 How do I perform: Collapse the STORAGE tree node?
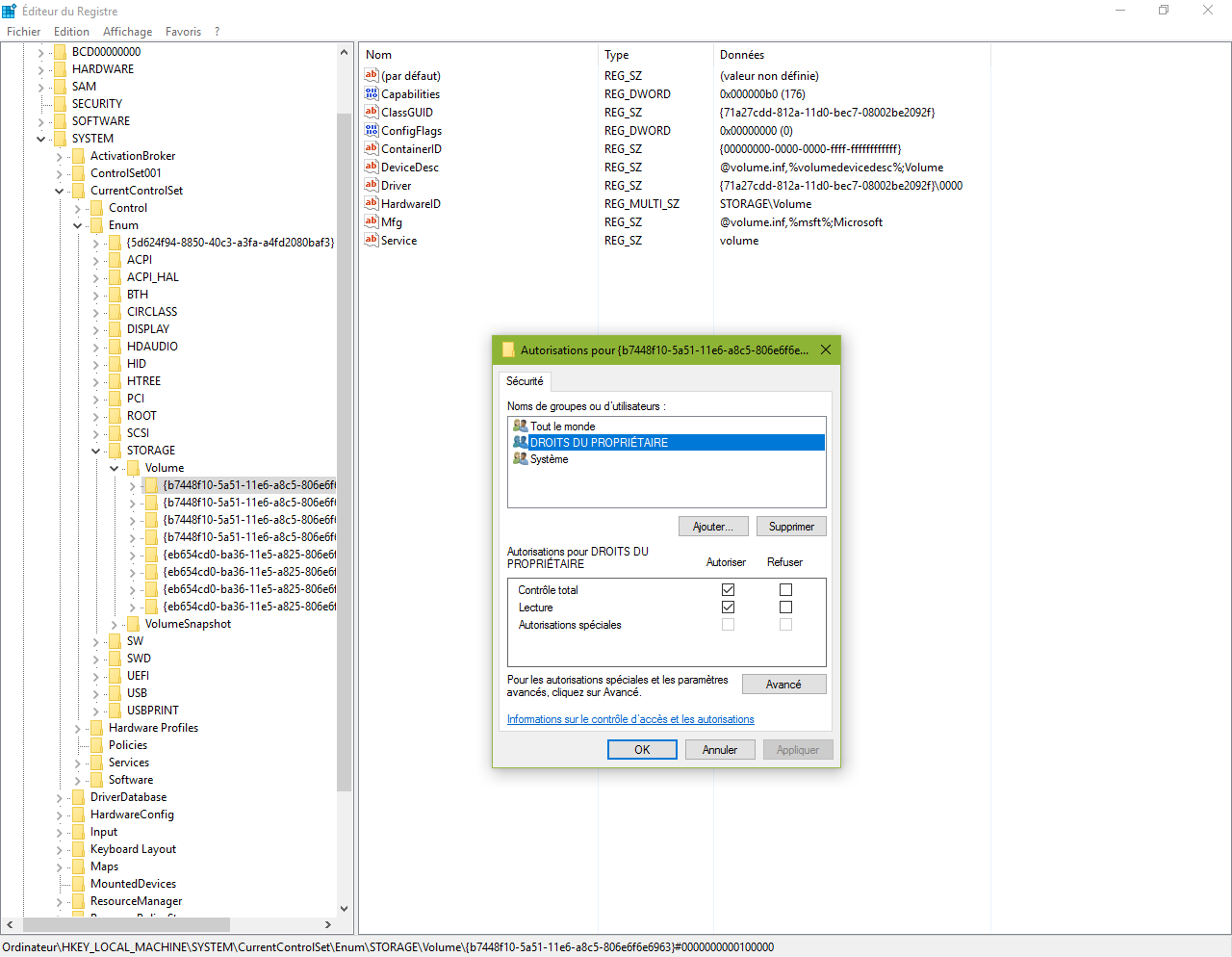(96, 451)
